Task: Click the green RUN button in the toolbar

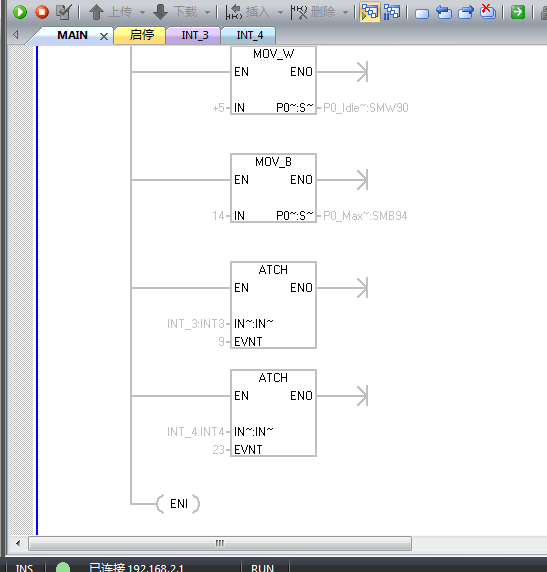Action: click(x=20, y=12)
